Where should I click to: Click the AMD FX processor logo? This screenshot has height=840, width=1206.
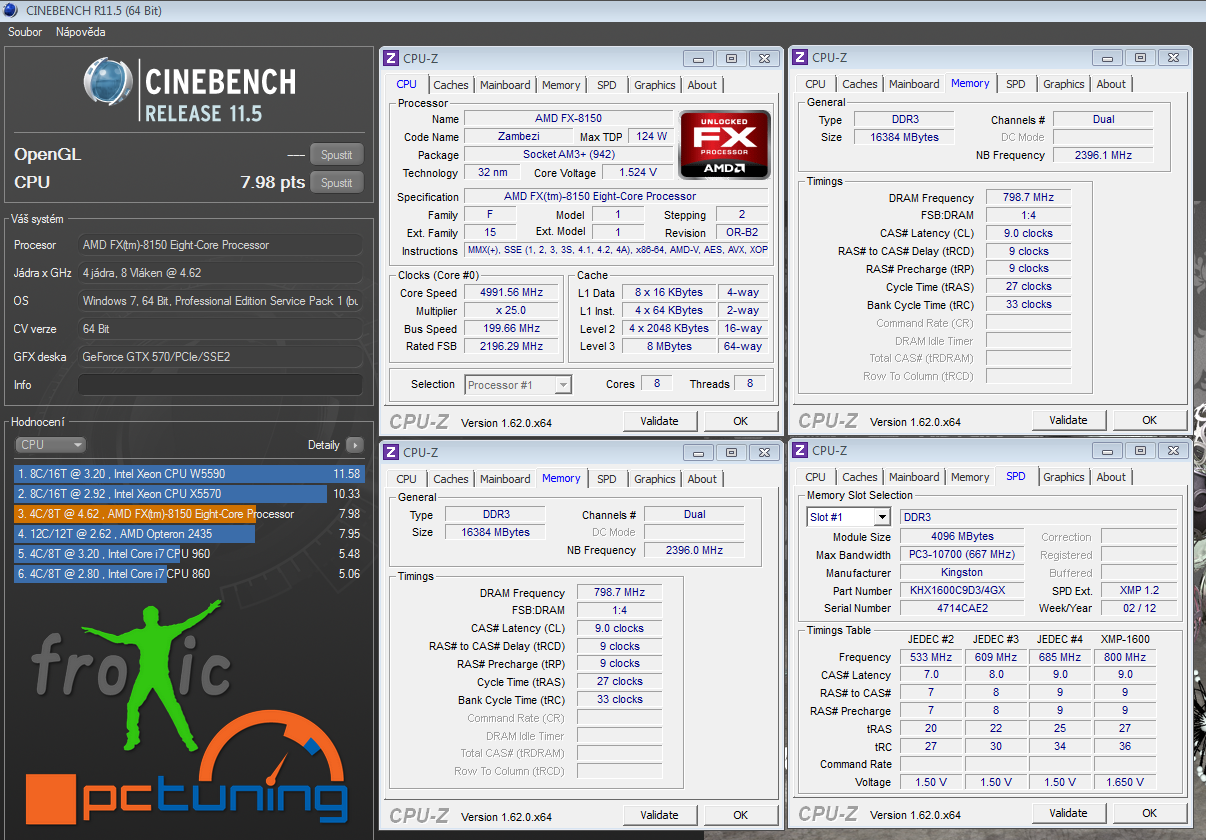coord(725,145)
